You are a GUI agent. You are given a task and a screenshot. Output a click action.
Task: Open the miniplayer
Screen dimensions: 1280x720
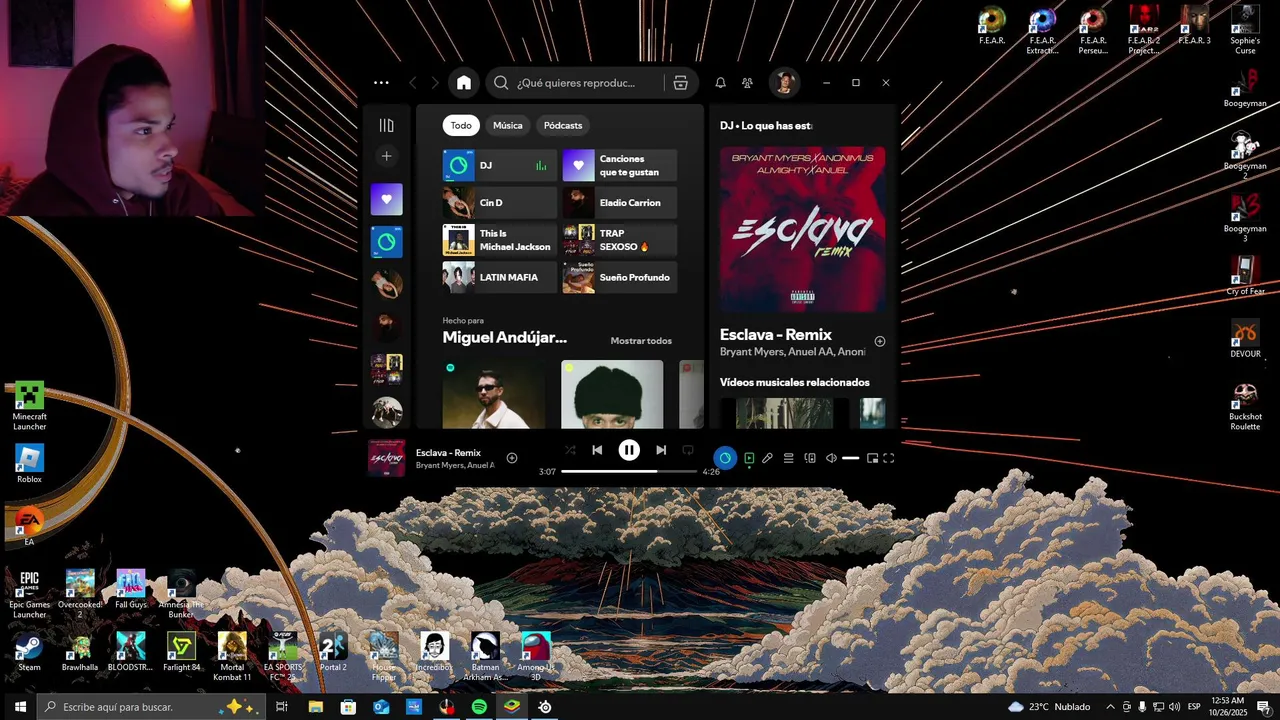(x=872, y=458)
